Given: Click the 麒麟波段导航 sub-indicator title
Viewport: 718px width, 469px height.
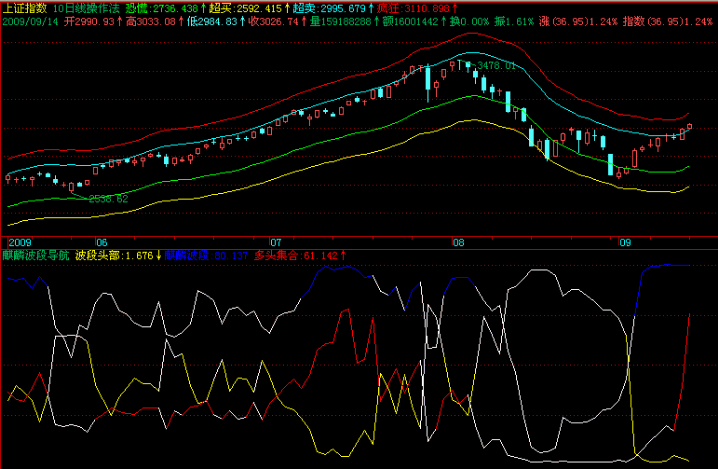Looking at the screenshot, I should pos(36,256).
